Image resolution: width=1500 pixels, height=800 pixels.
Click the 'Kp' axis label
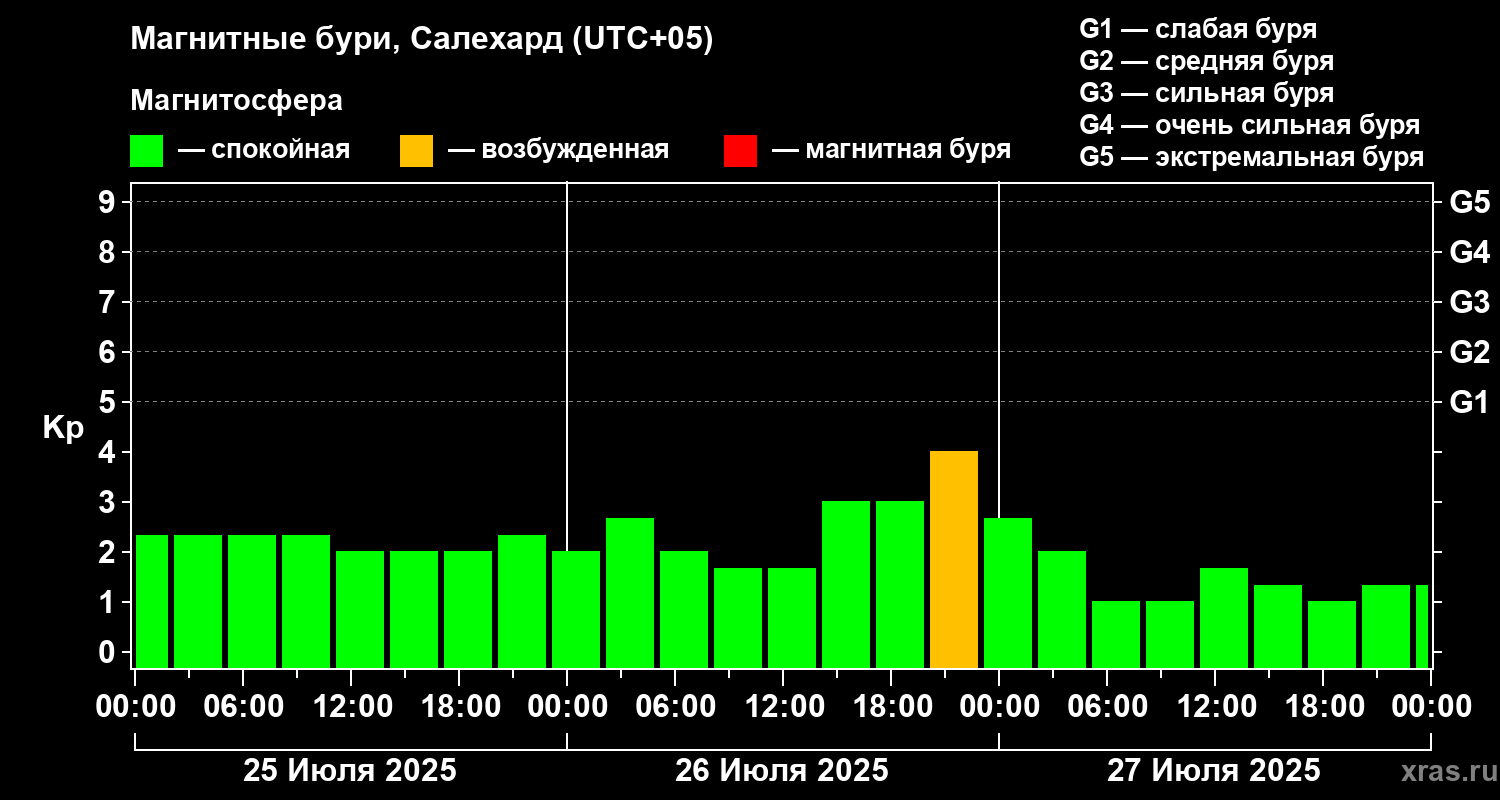(63, 429)
